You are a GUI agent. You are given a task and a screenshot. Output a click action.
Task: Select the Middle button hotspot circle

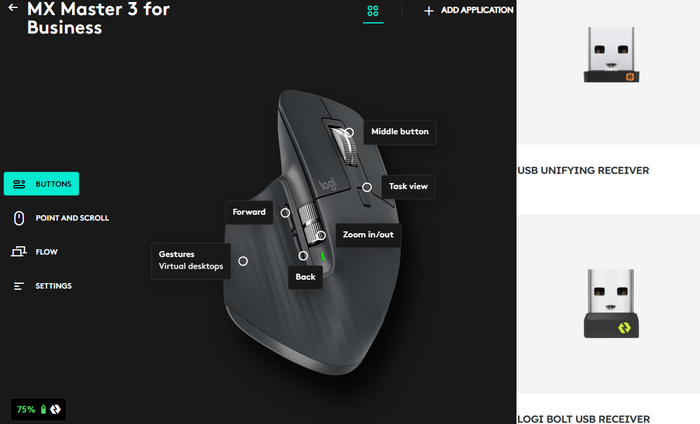click(349, 133)
